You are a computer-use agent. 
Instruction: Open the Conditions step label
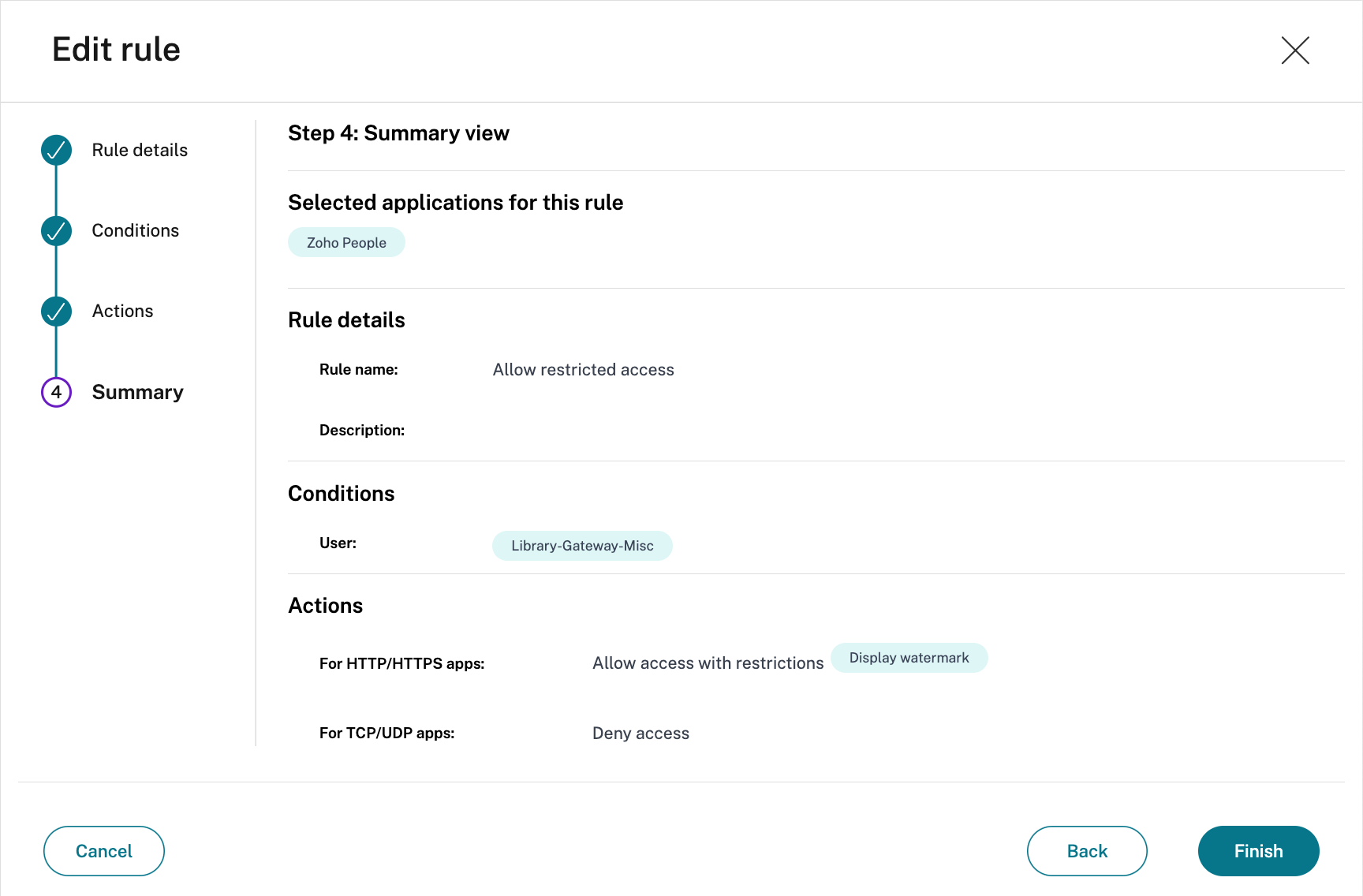(x=135, y=230)
